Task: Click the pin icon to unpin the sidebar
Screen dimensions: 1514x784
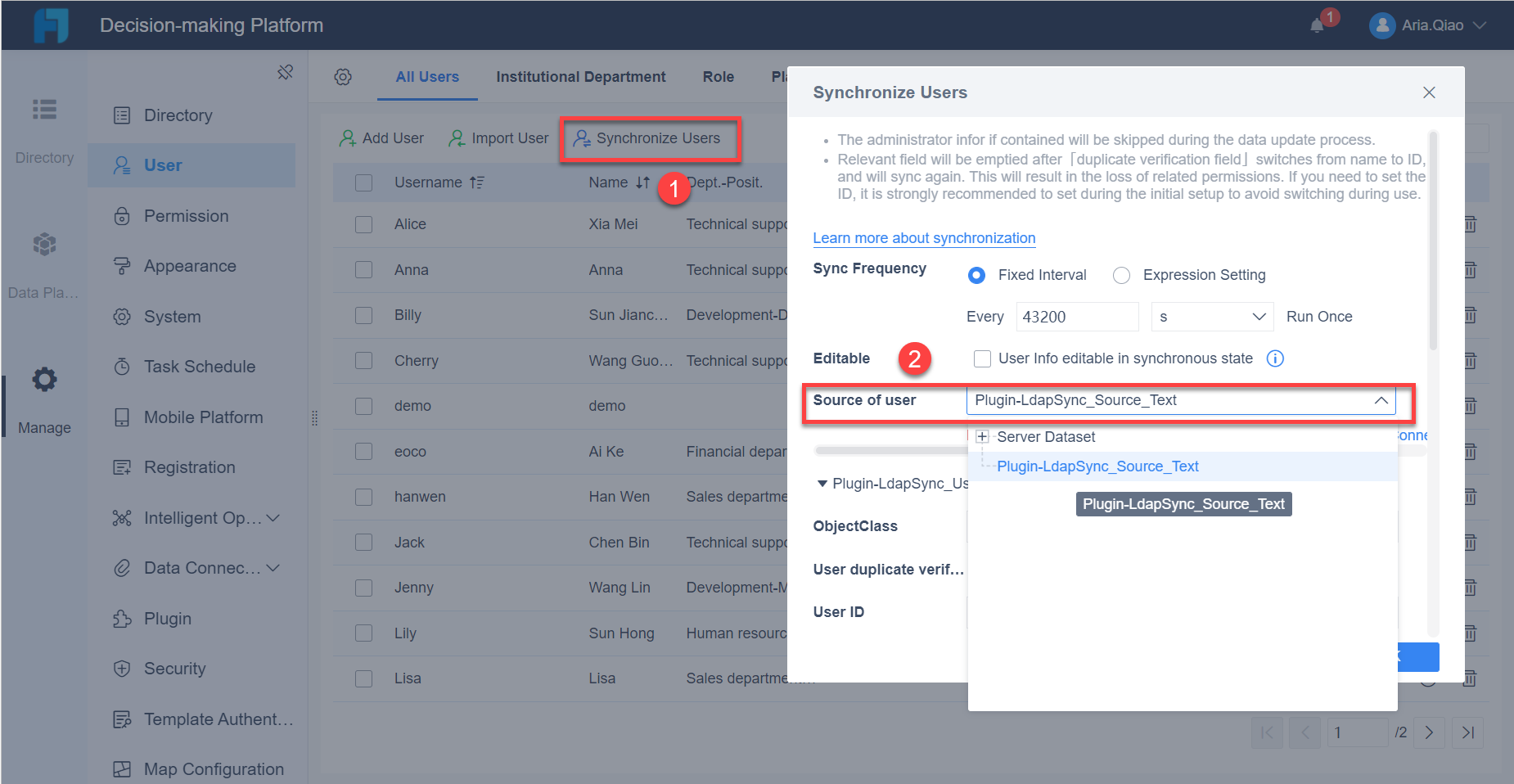Action: click(x=286, y=72)
